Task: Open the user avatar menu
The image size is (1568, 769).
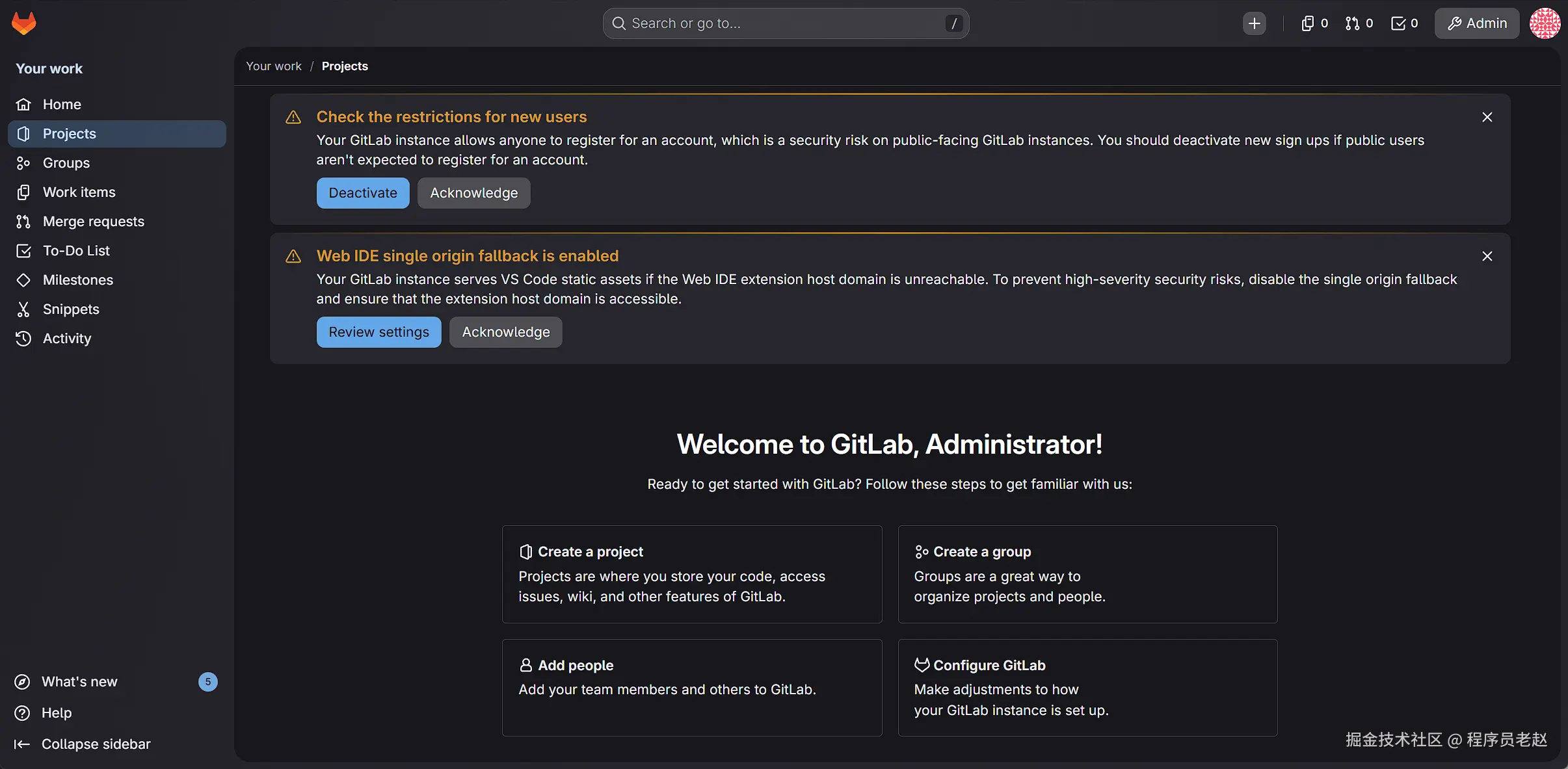Action: click(x=1545, y=23)
